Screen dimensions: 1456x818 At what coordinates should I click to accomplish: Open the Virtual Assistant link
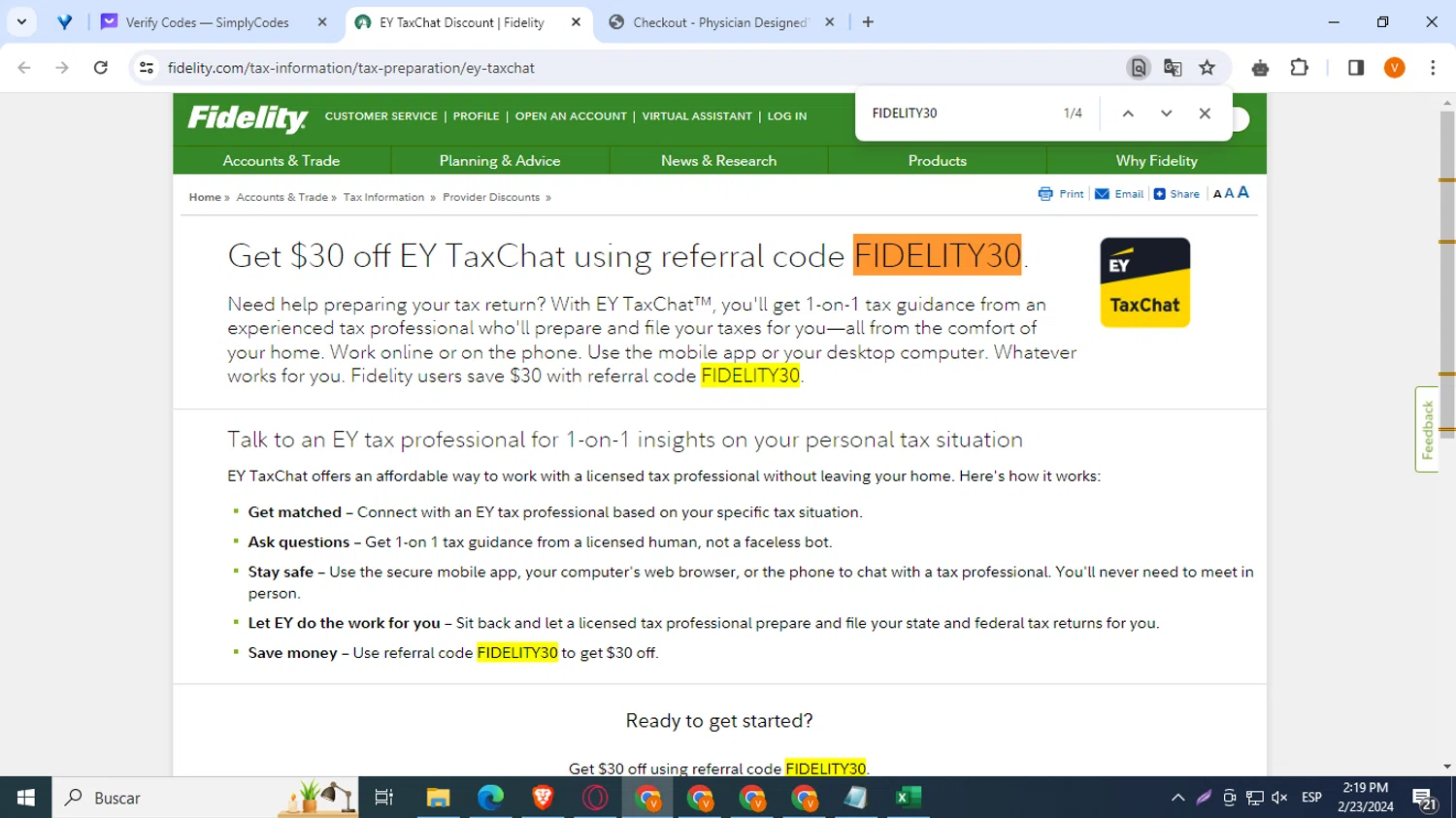(x=697, y=116)
